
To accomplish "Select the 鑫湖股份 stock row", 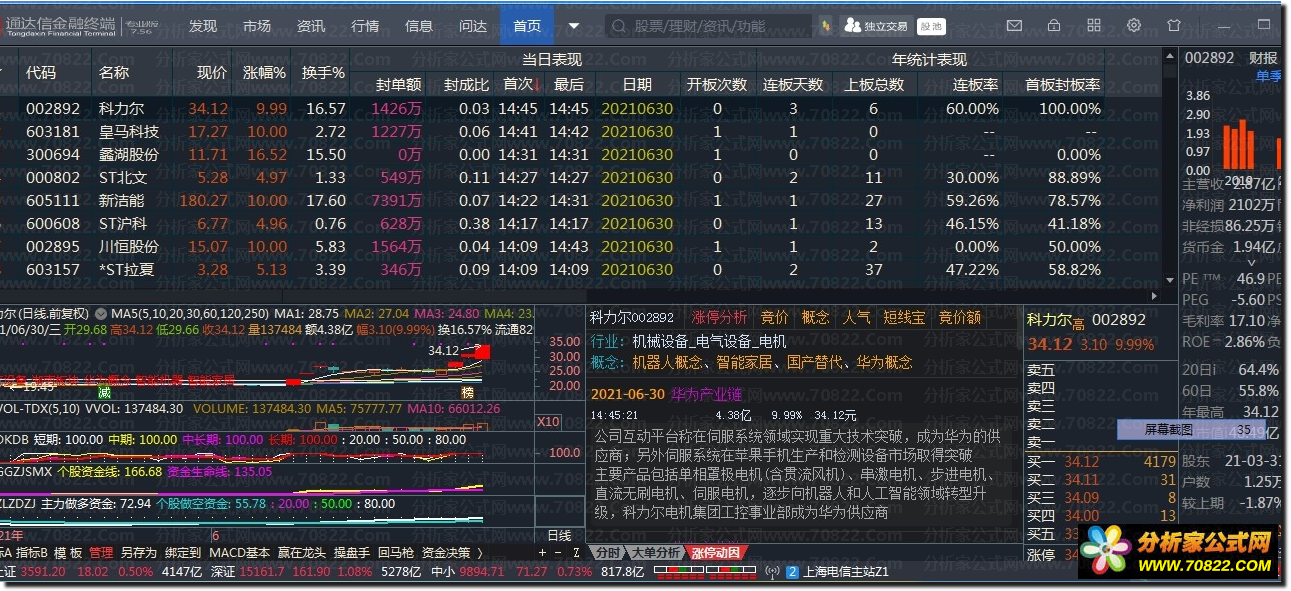I will pos(582,154).
